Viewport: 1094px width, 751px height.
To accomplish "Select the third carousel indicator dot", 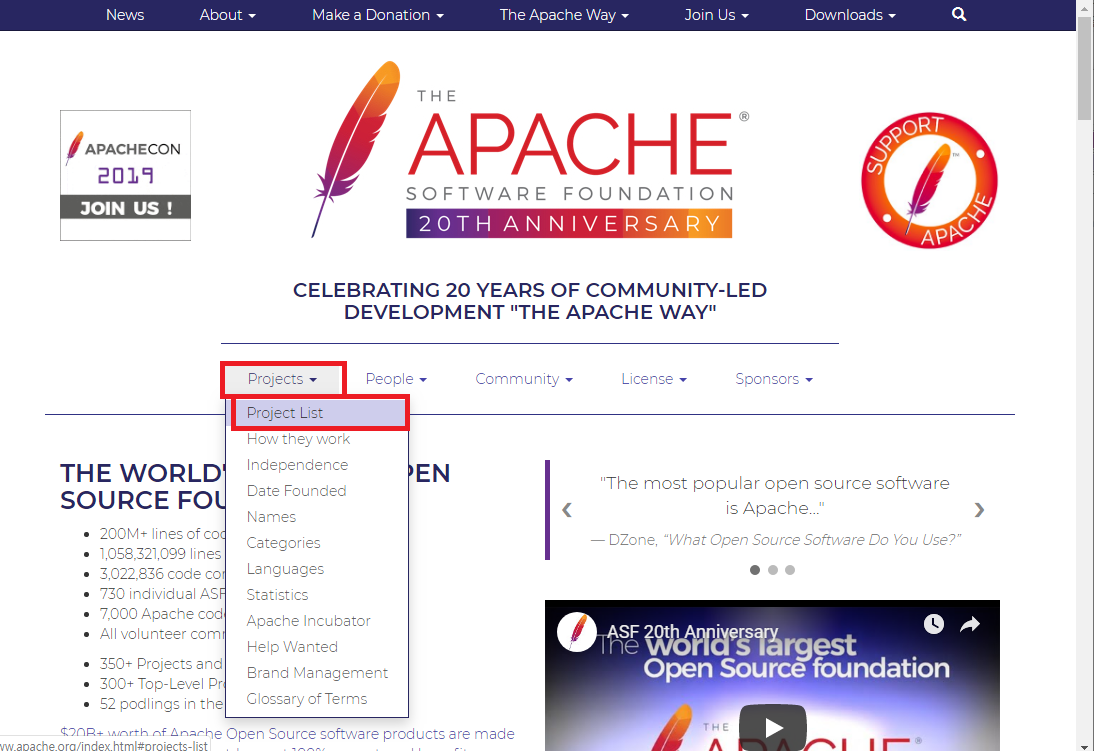I will [x=790, y=570].
